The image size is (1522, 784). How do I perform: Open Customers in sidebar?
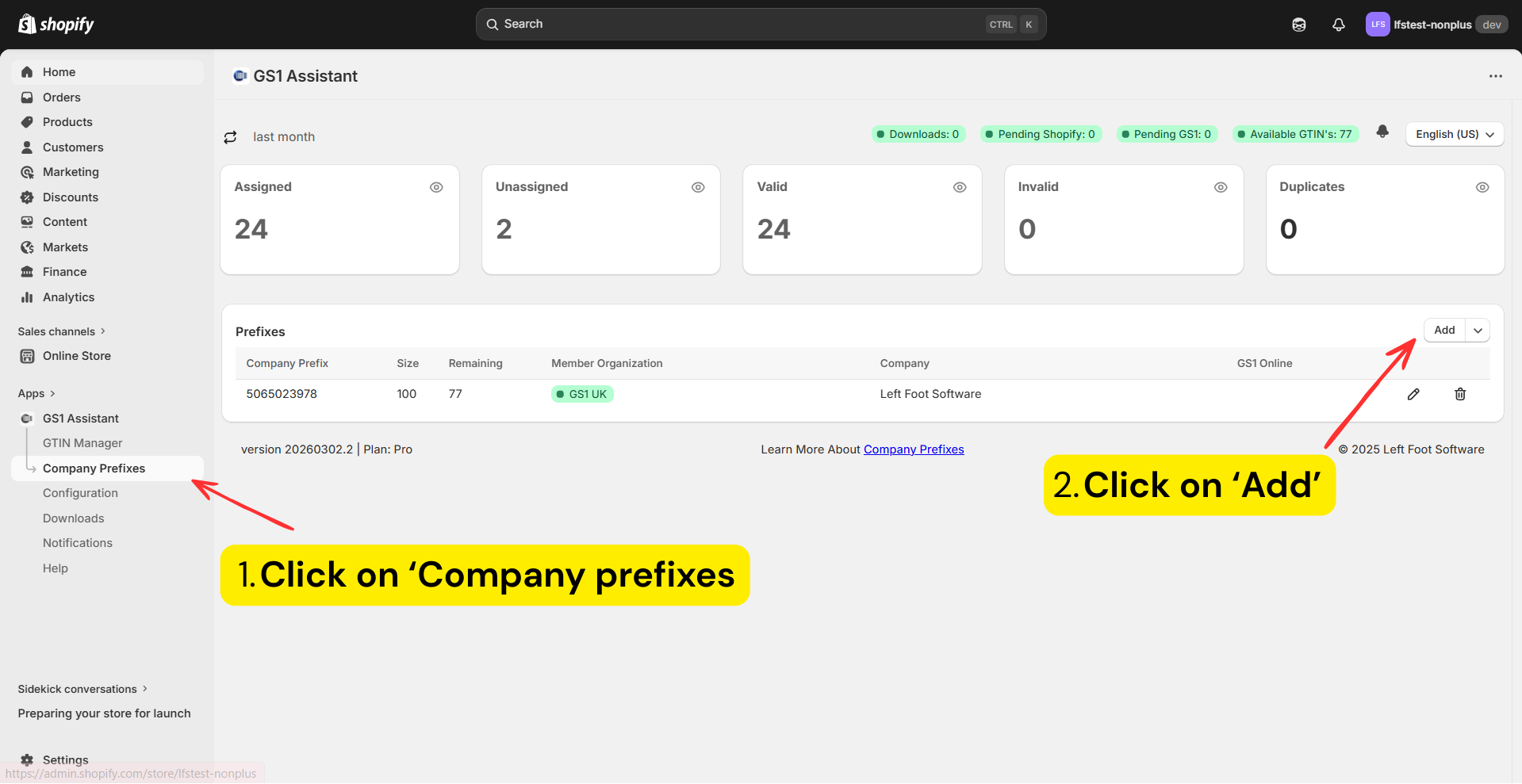point(107,147)
